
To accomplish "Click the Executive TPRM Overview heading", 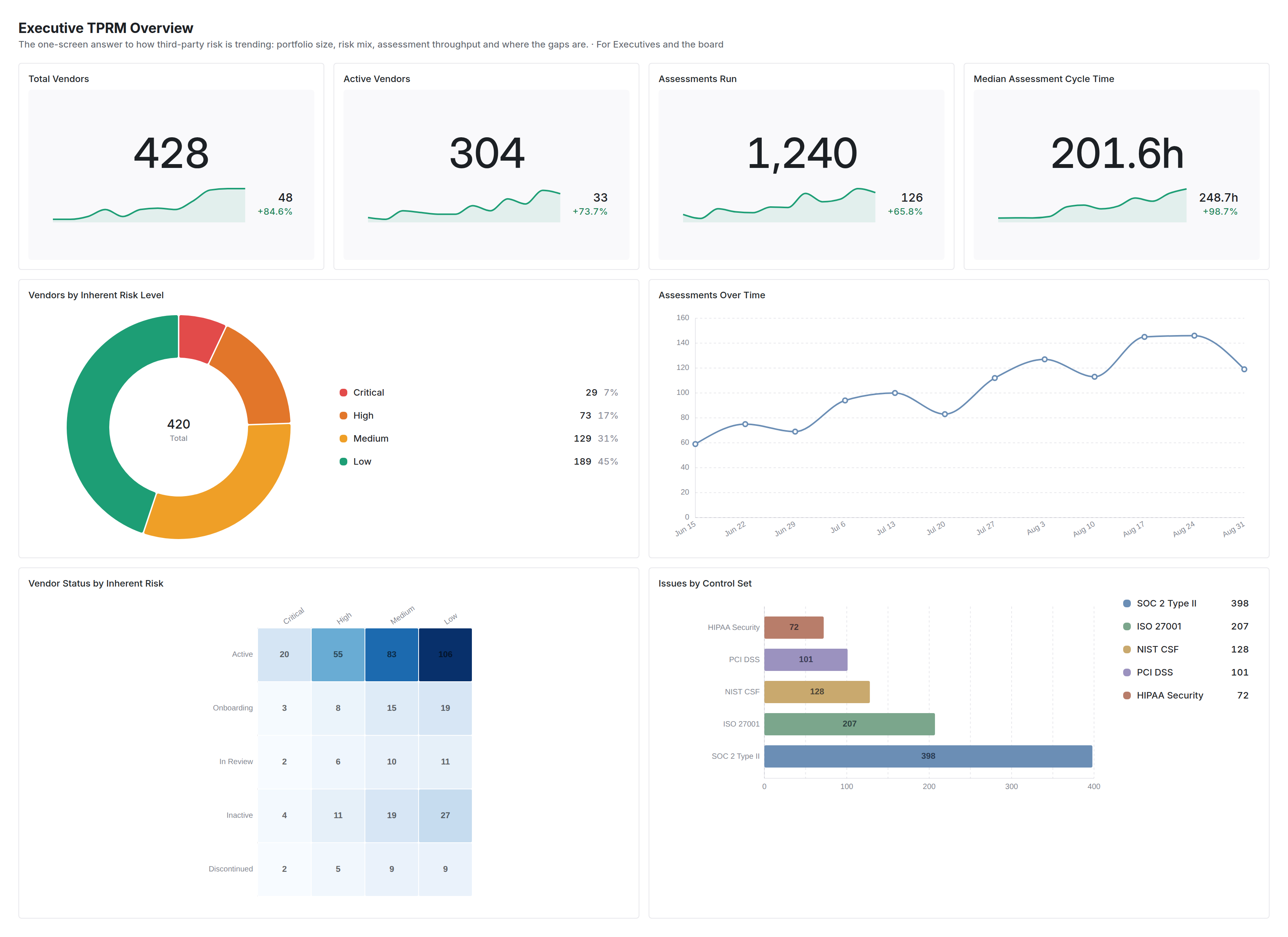I will click(106, 28).
